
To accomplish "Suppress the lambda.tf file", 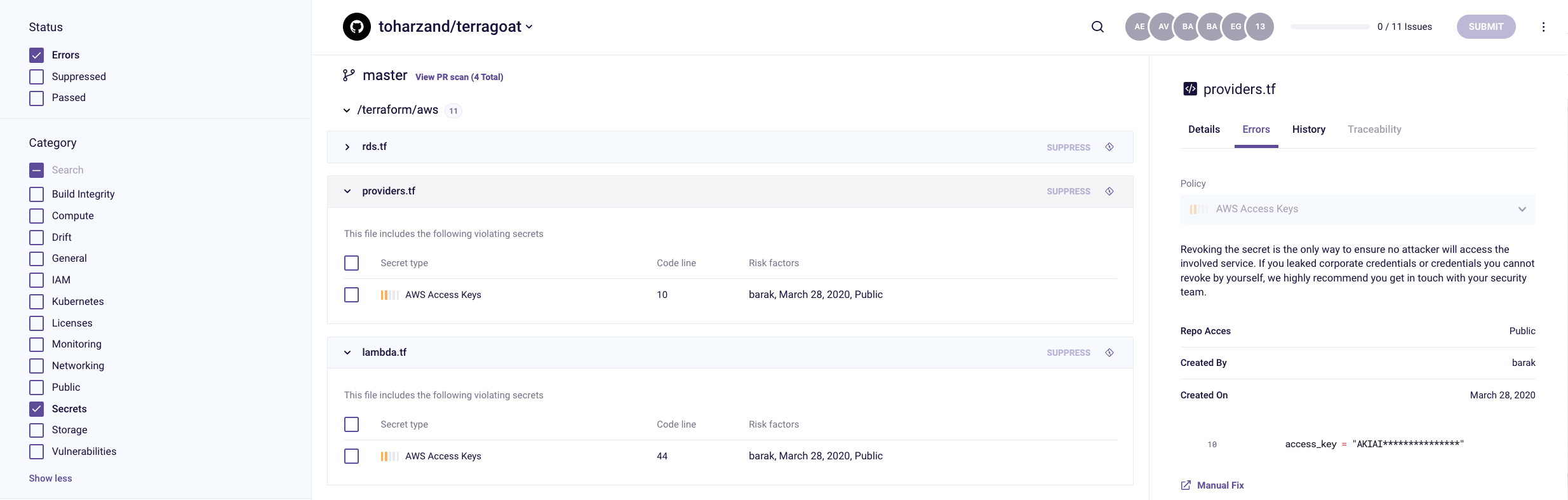I will (1068, 353).
